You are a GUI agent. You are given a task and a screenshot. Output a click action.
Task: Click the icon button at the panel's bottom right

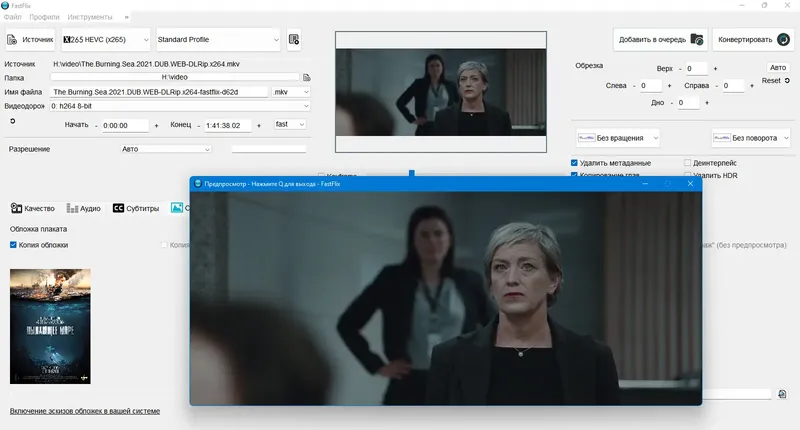pos(782,394)
